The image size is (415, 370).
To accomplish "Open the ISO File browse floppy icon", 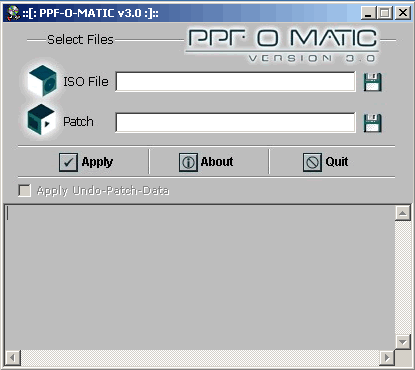I will tap(372, 82).
